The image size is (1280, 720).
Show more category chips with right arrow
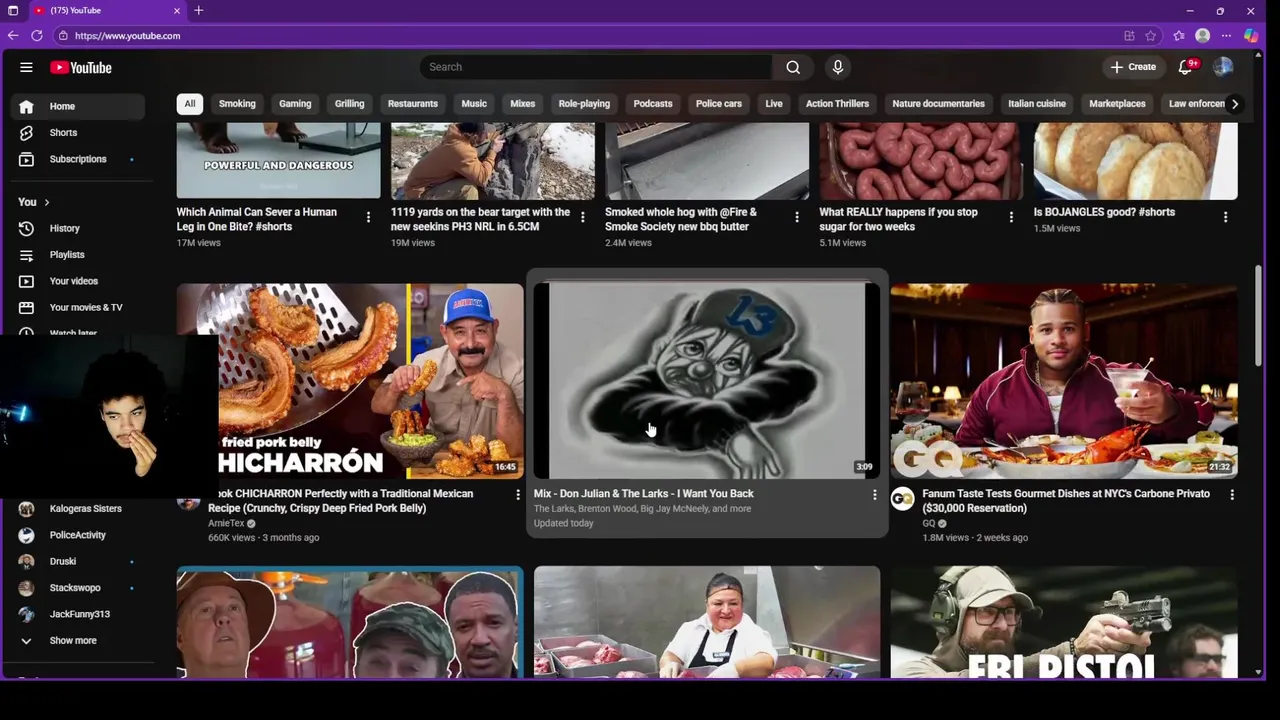tap(1234, 104)
